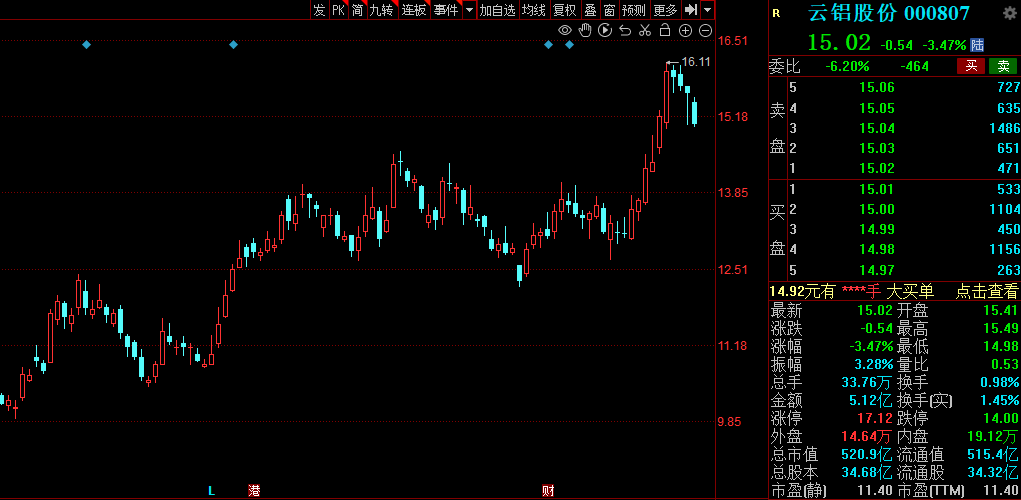Open the 九转 indicator tab

point(381,10)
